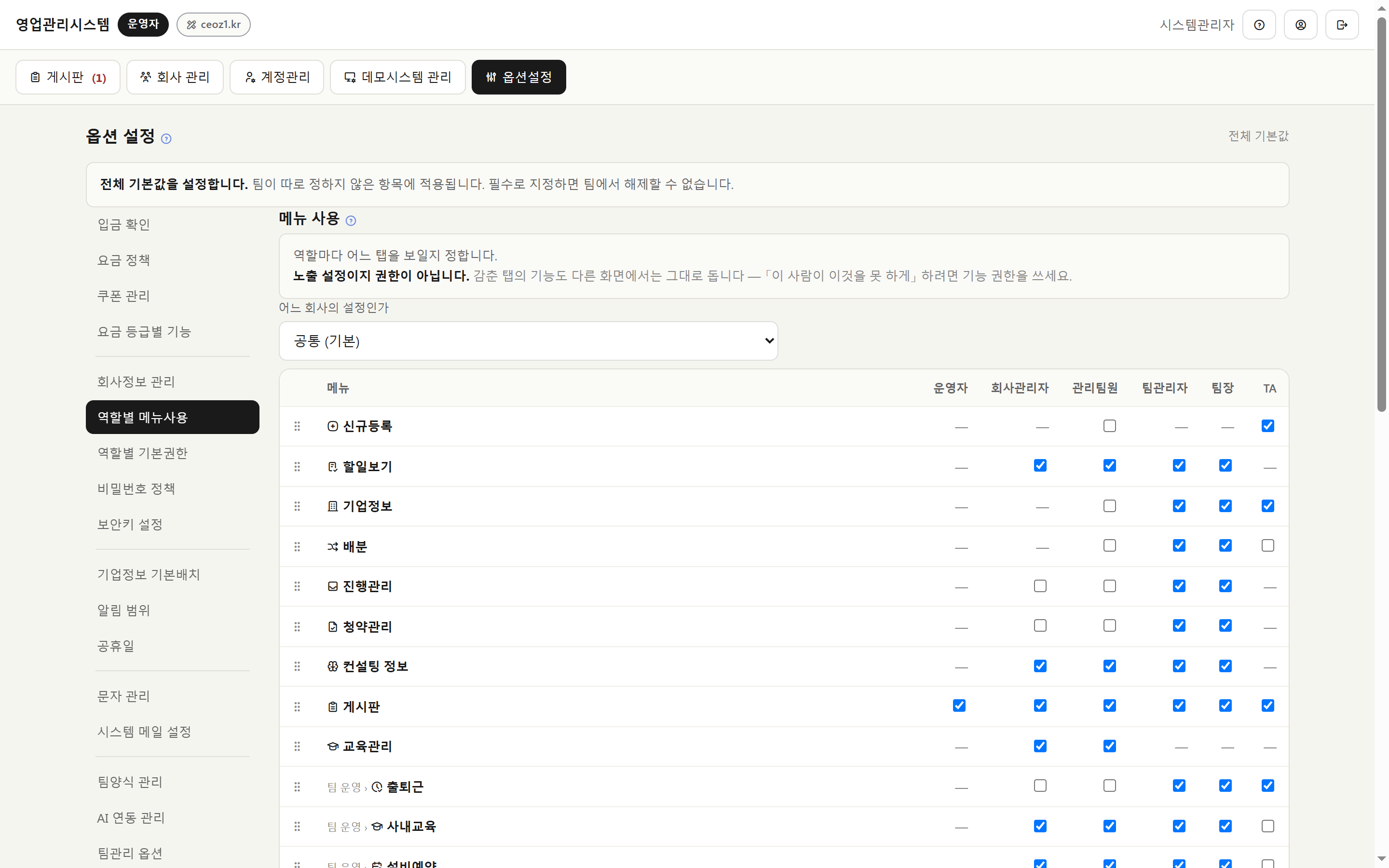Click the drag handle of the 컨설팅 정보 row

(x=297, y=666)
